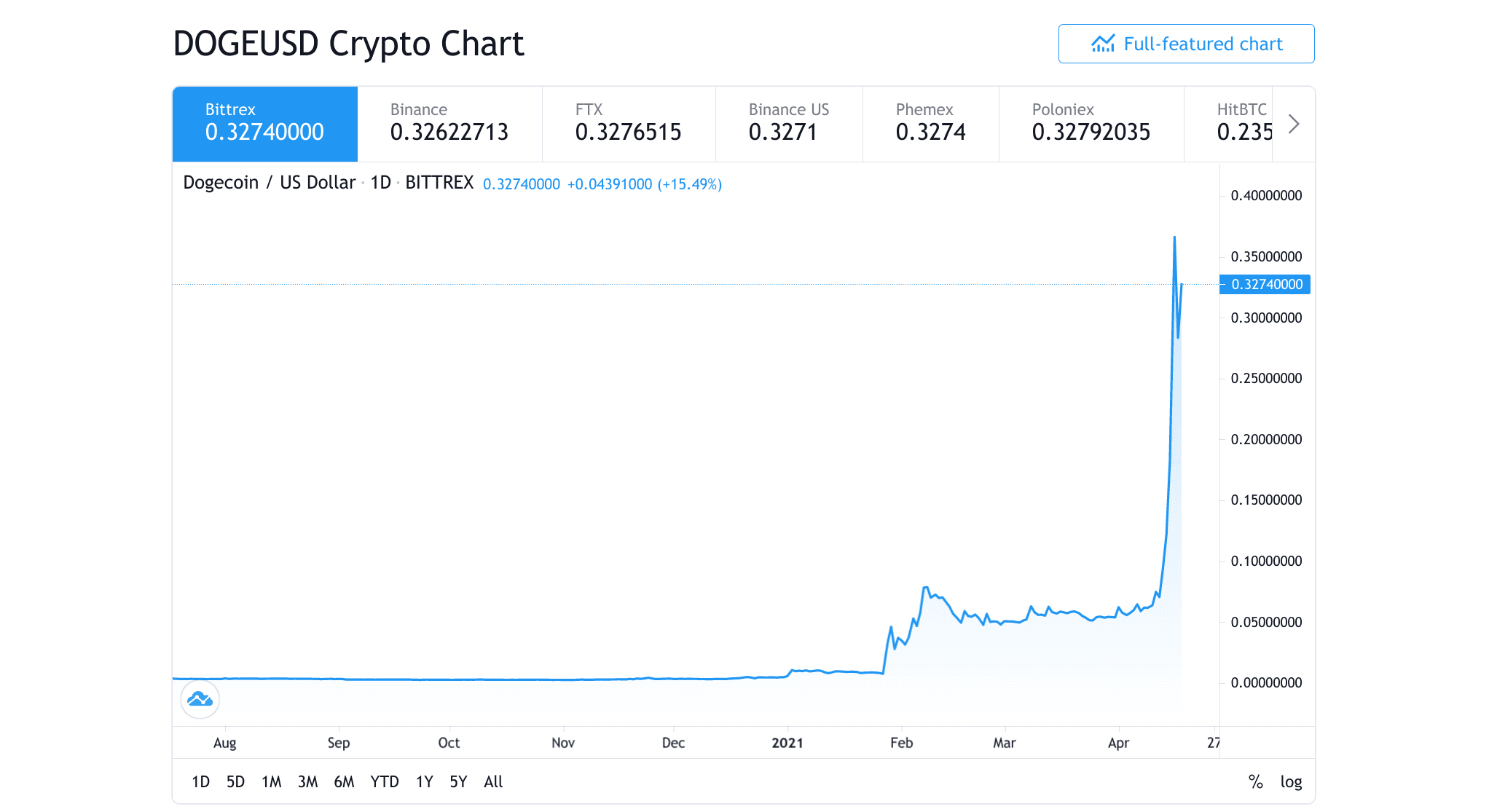Select the YTD time range
This screenshot has width=1489, height=812.
(x=384, y=781)
